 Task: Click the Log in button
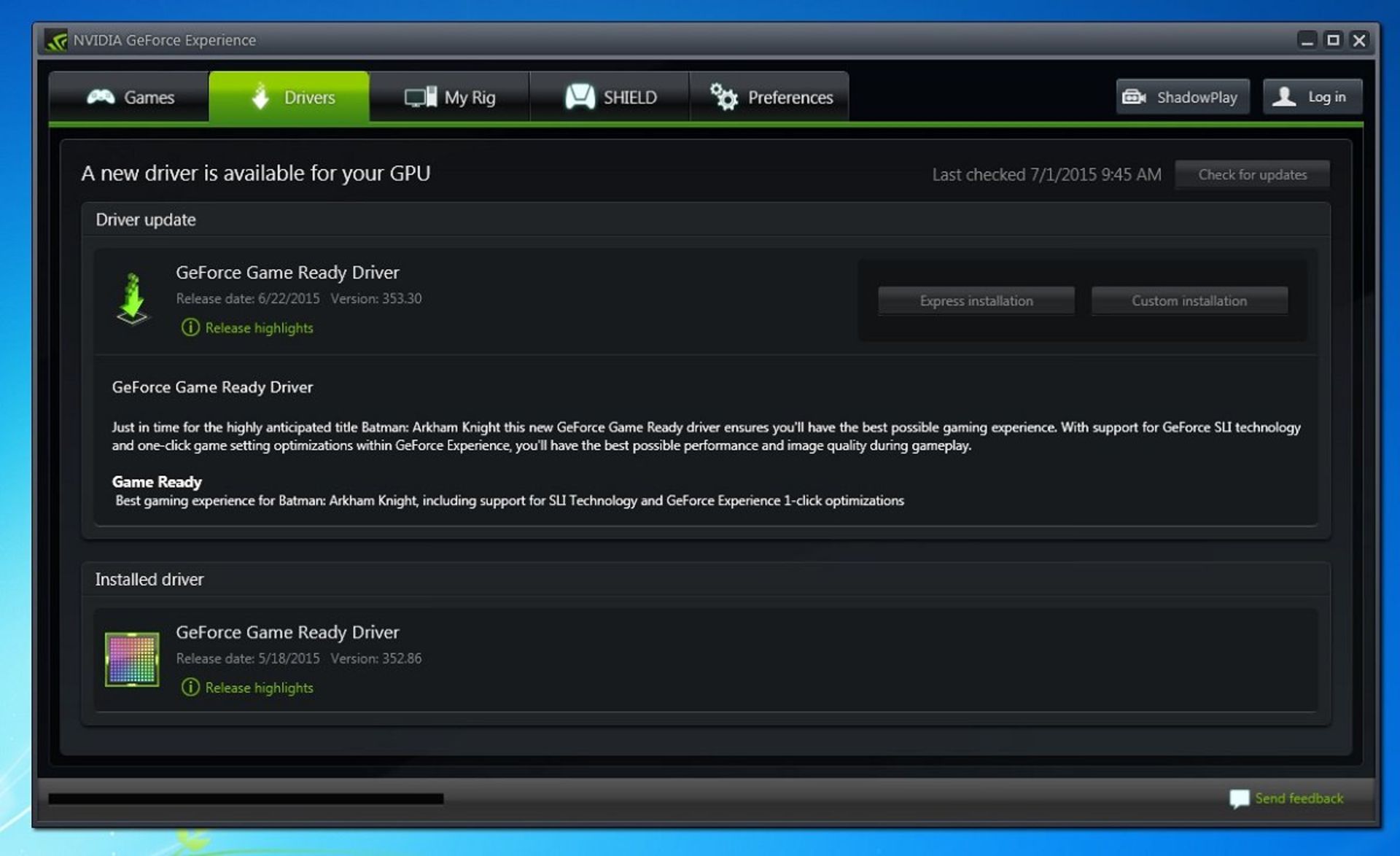coord(1312,97)
